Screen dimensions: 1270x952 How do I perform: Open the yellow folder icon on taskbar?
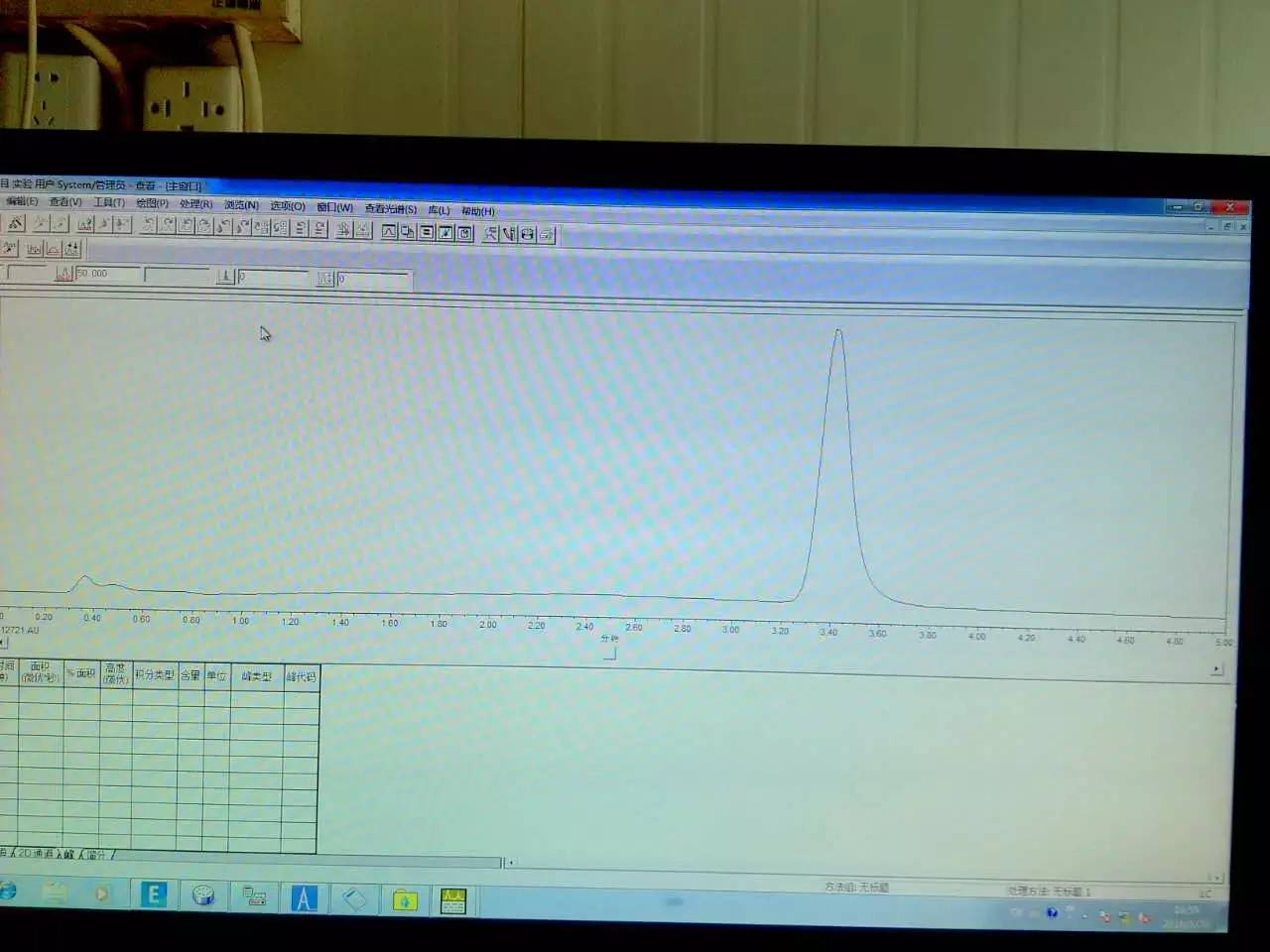404,899
